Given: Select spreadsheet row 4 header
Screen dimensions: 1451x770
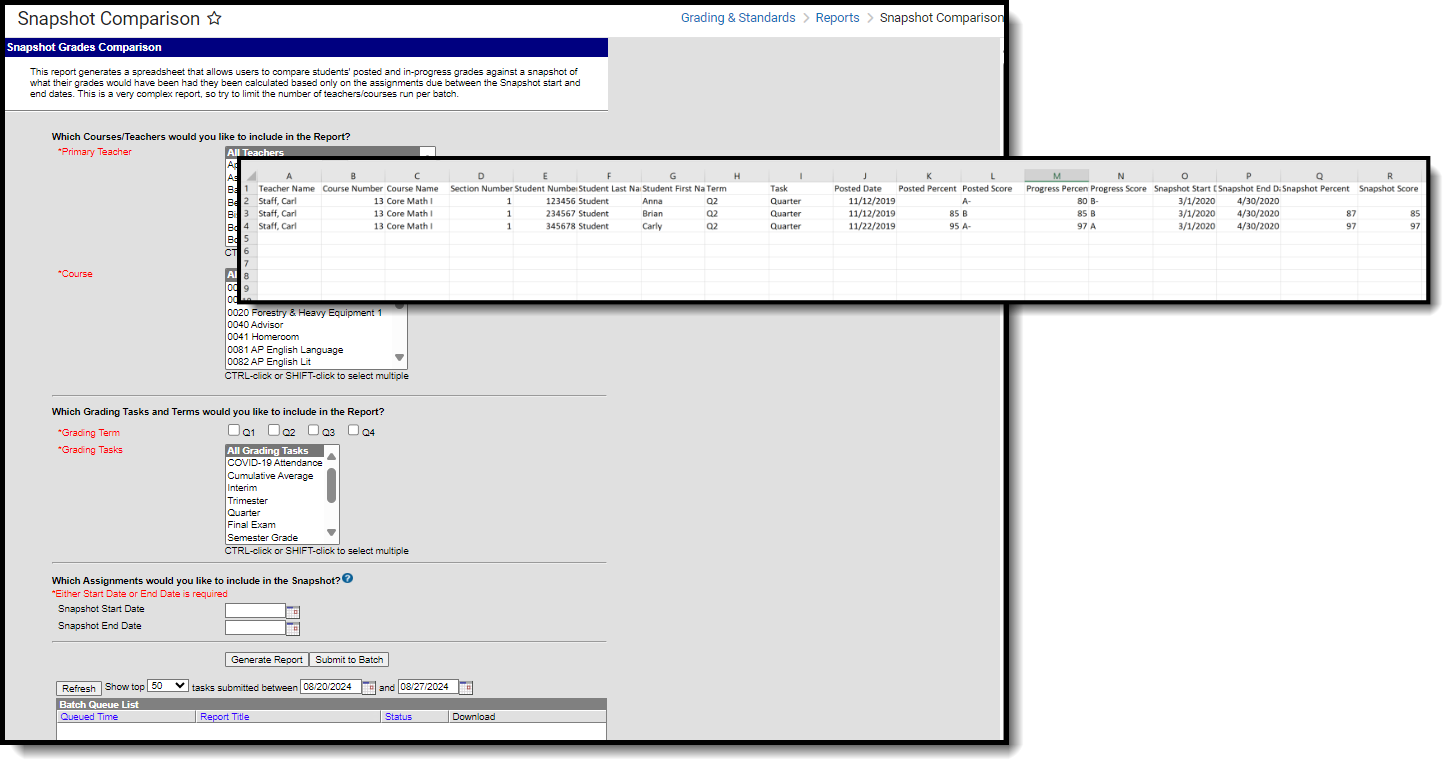Looking at the screenshot, I should (x=247, y=226).
